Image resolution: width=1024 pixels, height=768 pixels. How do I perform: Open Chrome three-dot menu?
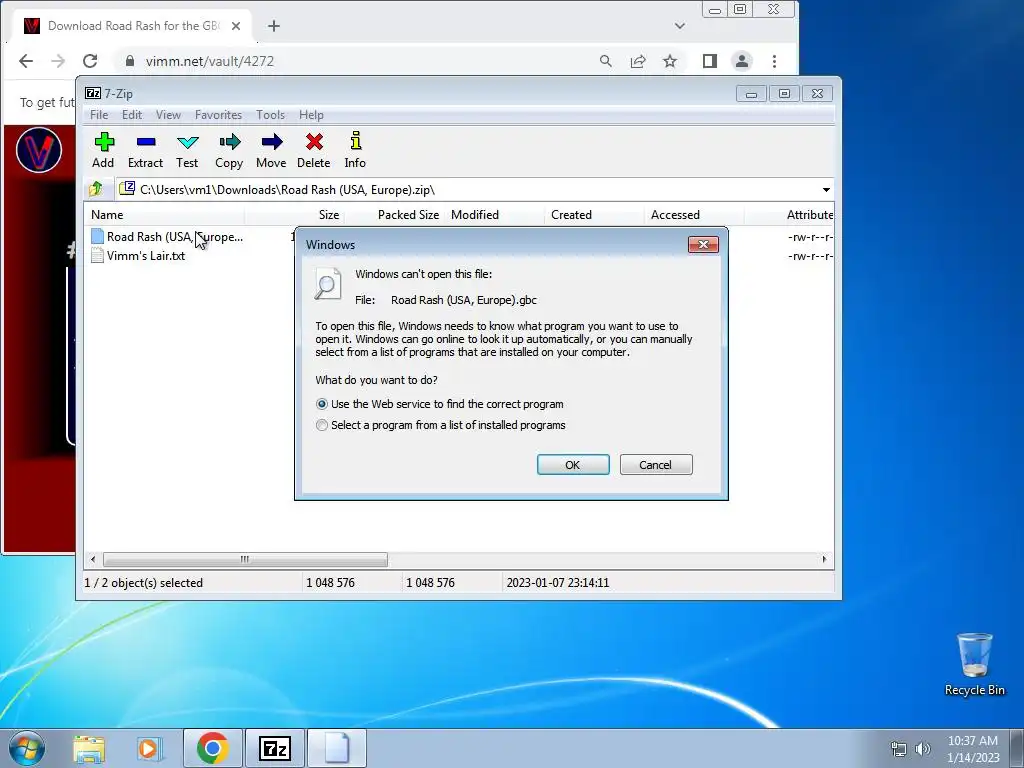(x=775, y=61)
